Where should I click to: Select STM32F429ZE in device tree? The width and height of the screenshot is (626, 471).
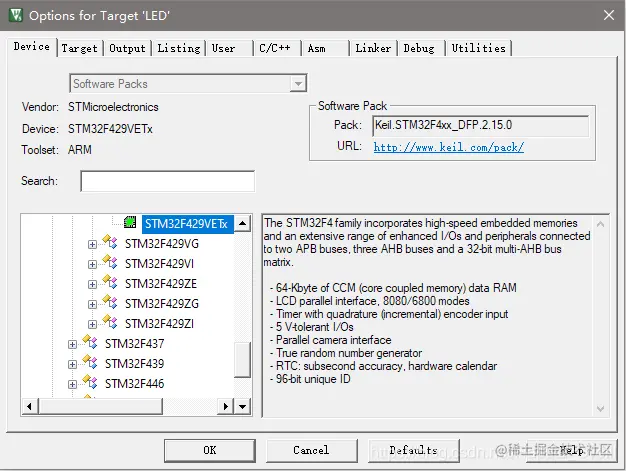(x=161, y=284)
